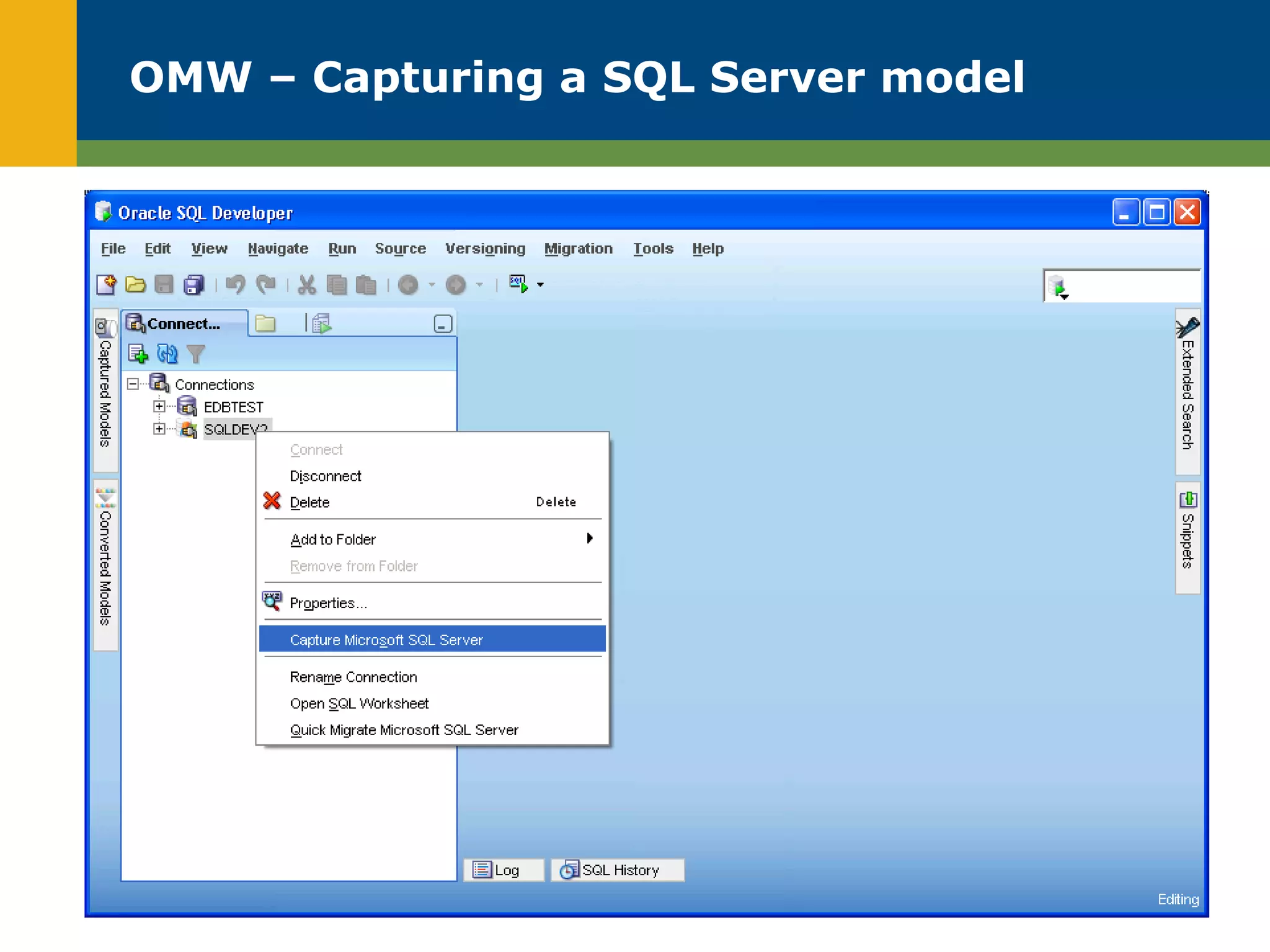
Task: Open the Log tab
Action: click(504, 870)
